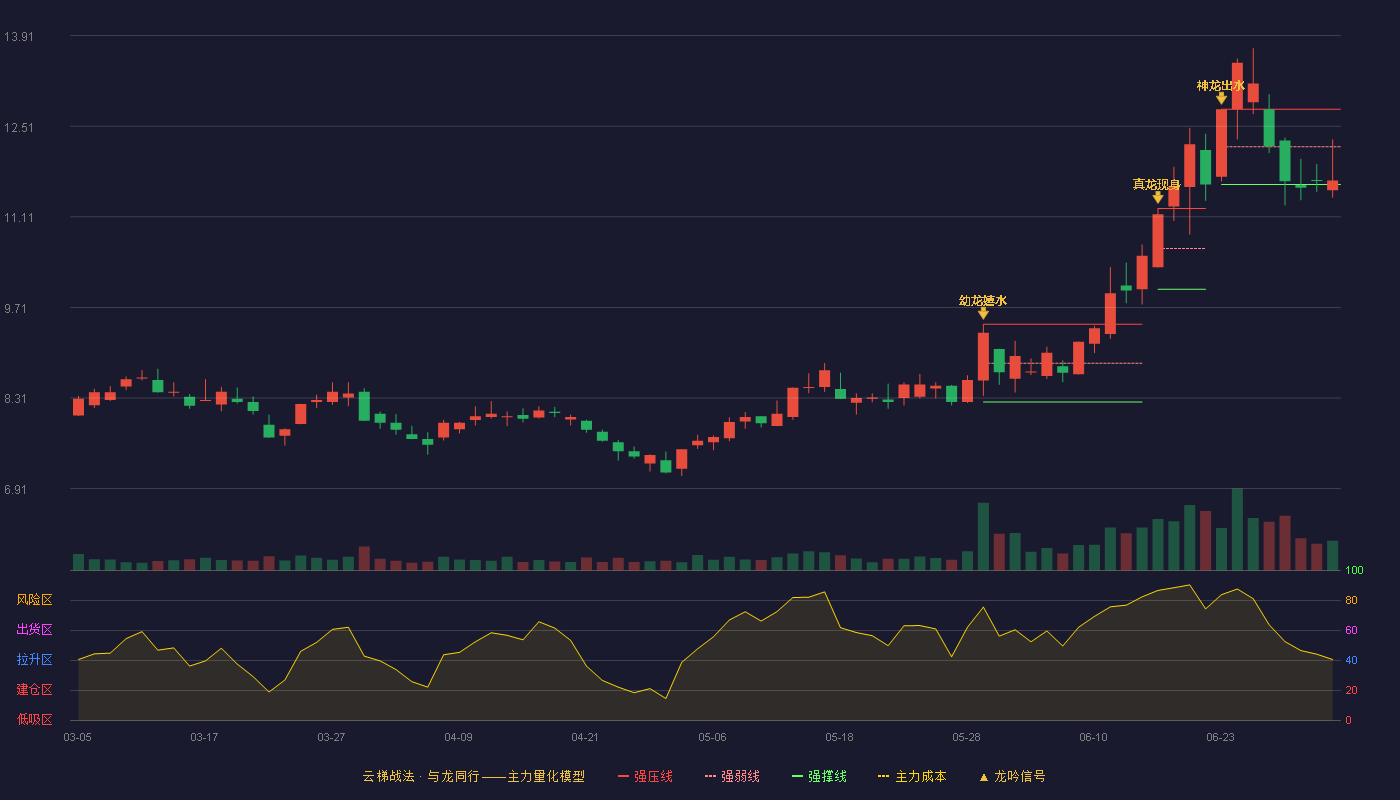
Task: Click the 9.71 price axis label
Action: (x=18, y=309)
